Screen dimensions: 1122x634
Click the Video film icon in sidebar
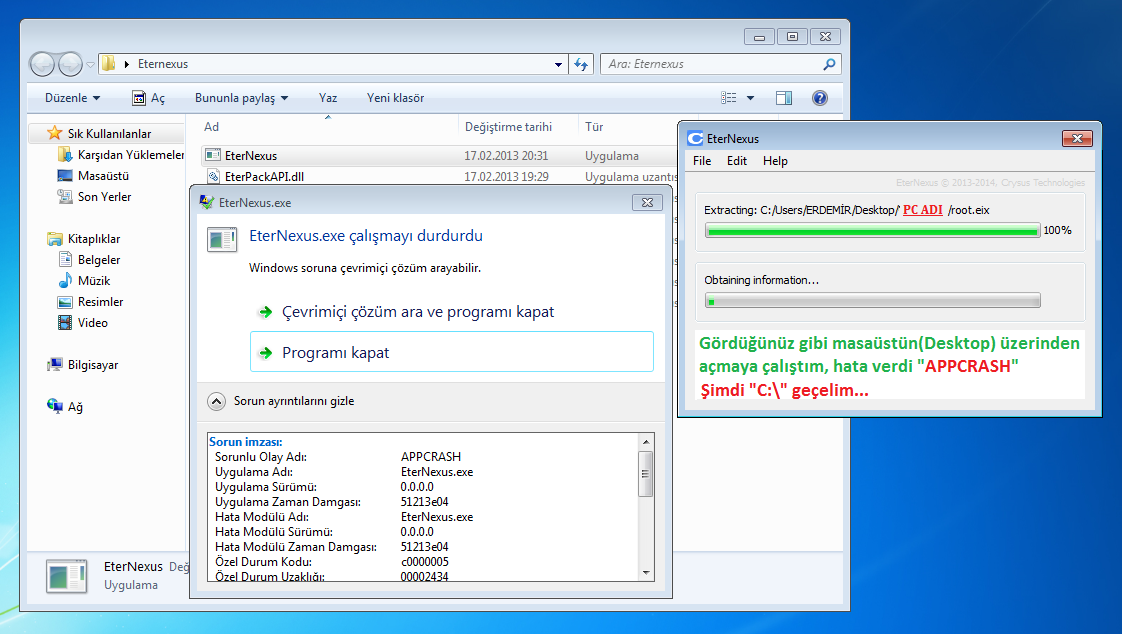65,323
